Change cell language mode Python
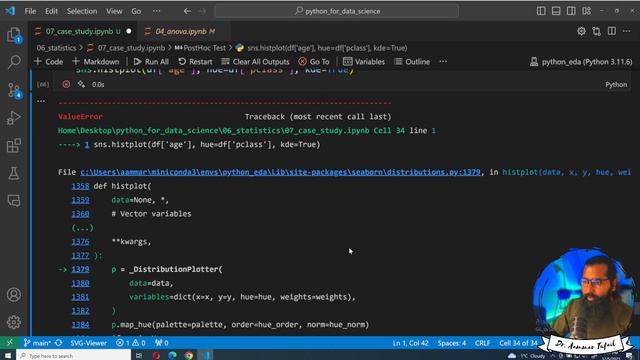The image size is (640, 360). click(616, 84)
